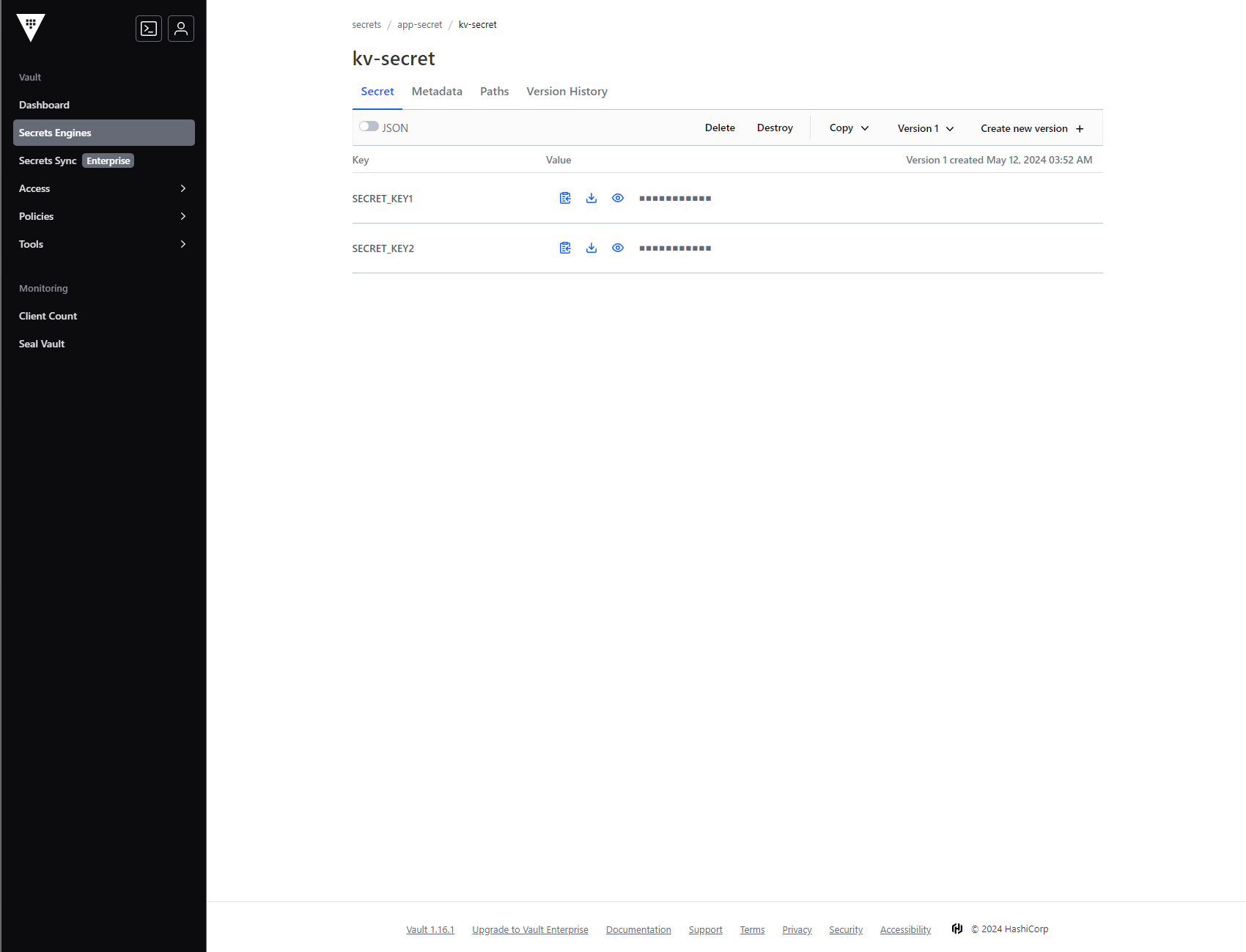The width and height of the screenshot is (1246, 952).
Task: Open the Support footer link
Action: pos(705,929)
